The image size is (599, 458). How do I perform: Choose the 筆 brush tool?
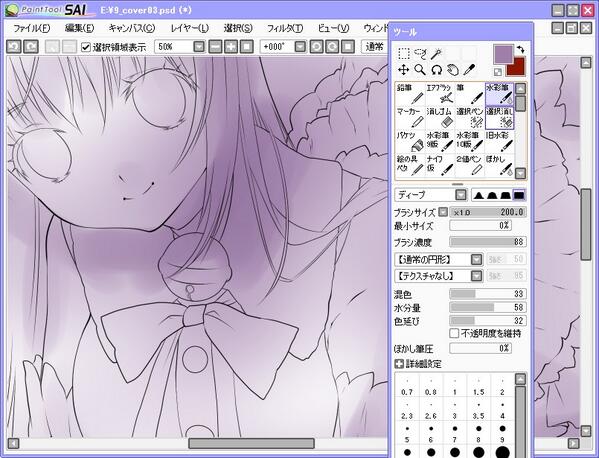point(470,94)
